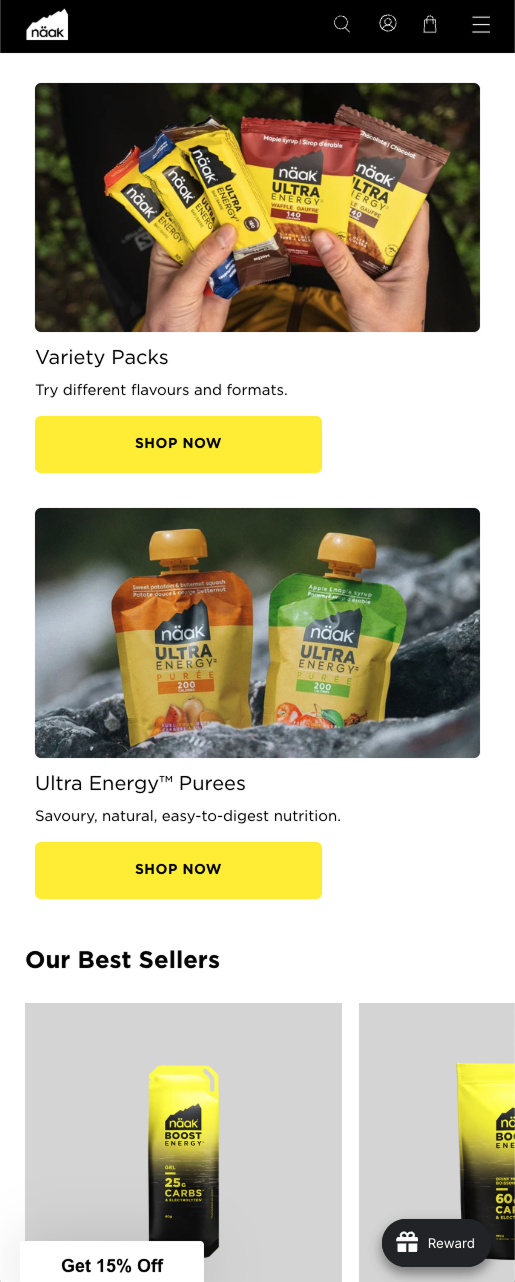Go home via the näak mountain logo

[47, 25]
